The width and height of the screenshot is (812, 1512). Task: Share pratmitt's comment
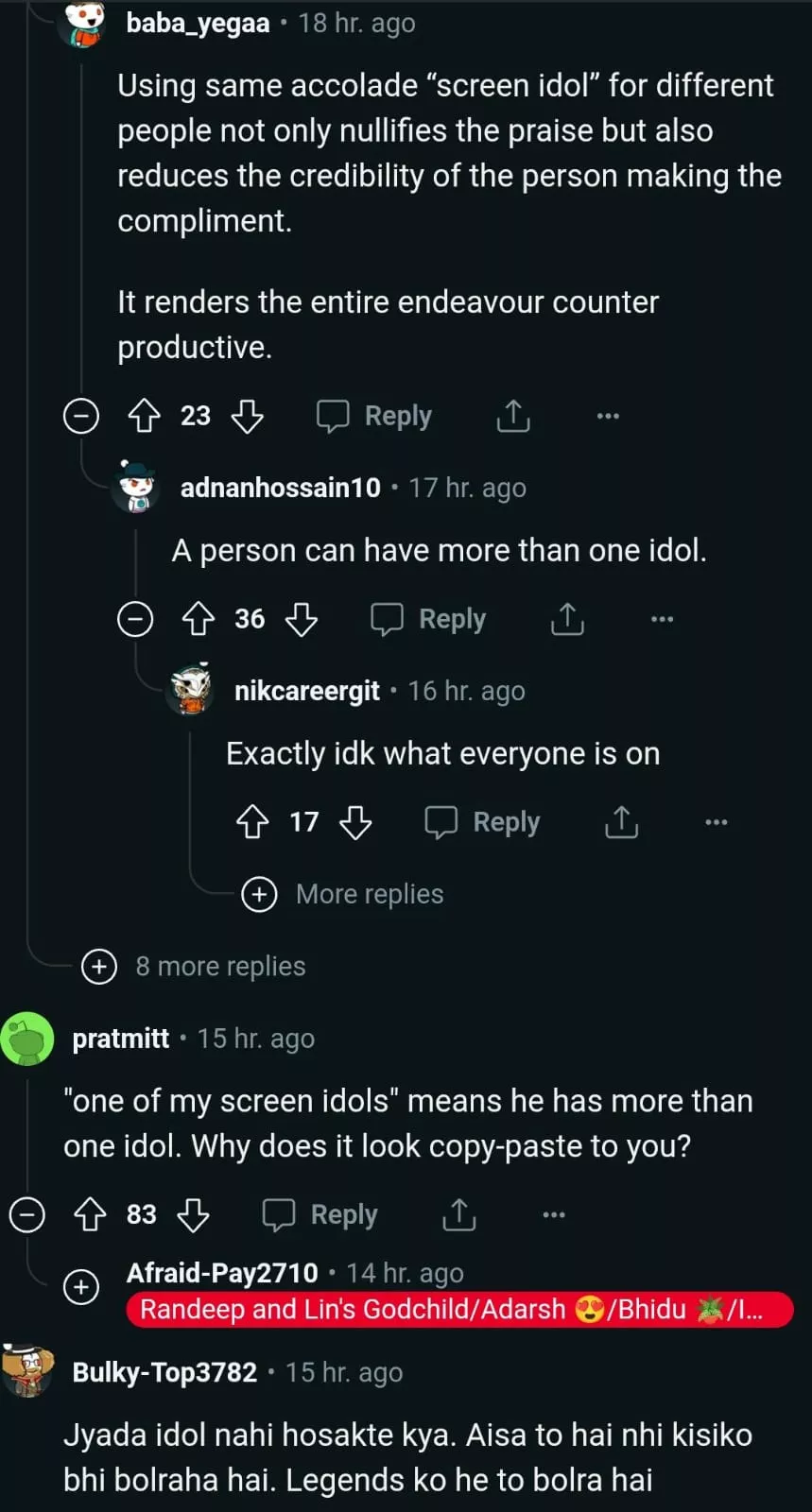click(x=459, y=1214)
